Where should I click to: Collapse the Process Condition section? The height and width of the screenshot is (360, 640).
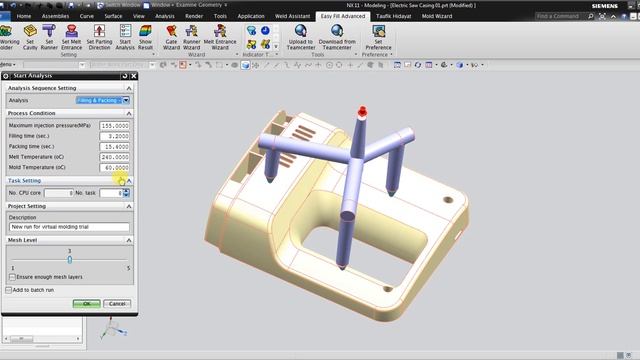pos(129,113)
